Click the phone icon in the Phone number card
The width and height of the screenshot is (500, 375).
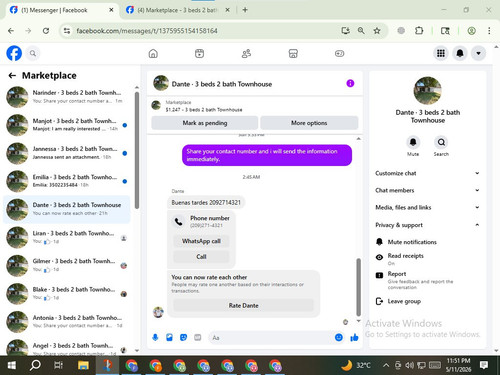179,221
